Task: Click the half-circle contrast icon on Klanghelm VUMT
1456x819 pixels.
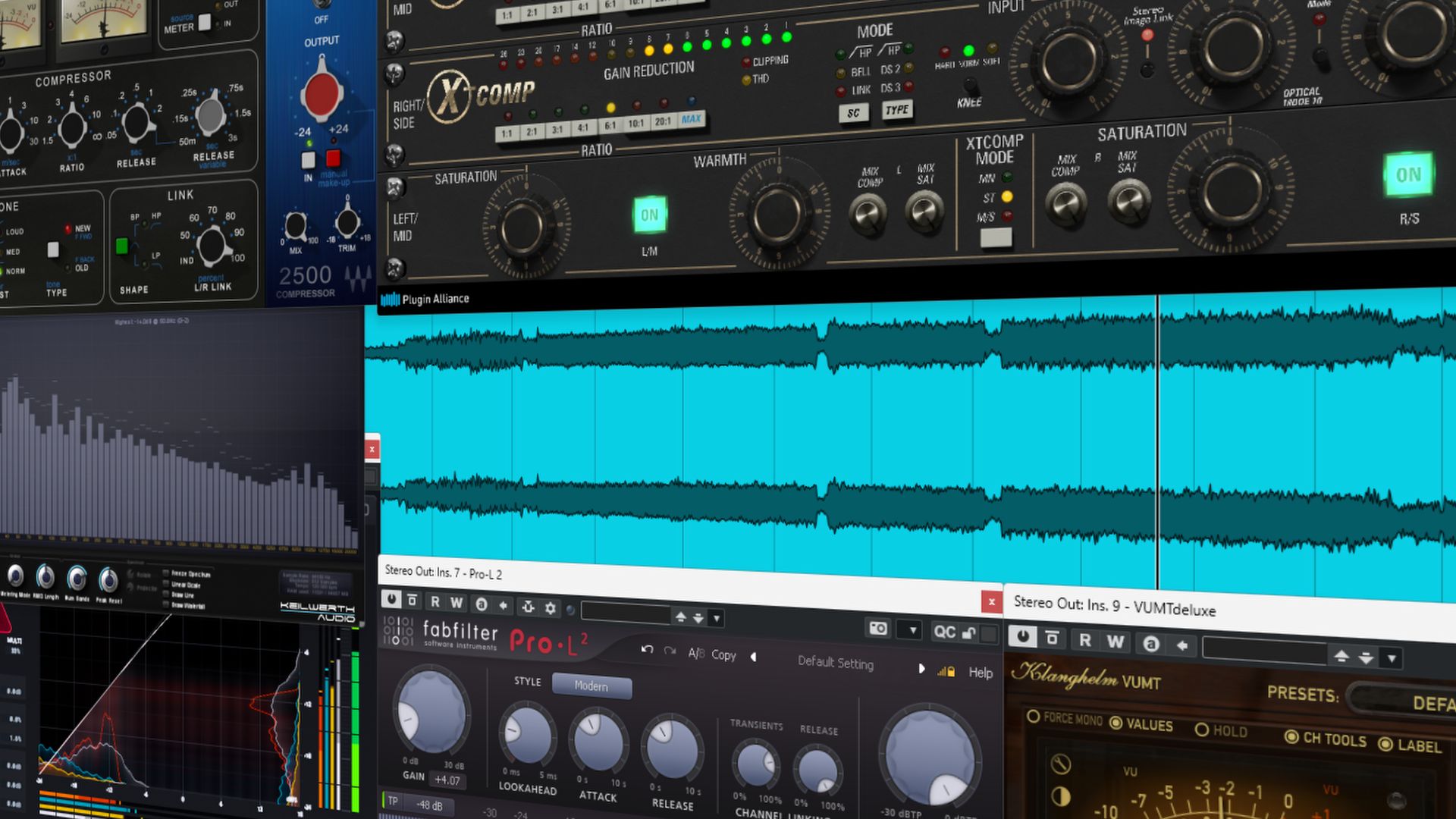Action: tap(1061, 796)
